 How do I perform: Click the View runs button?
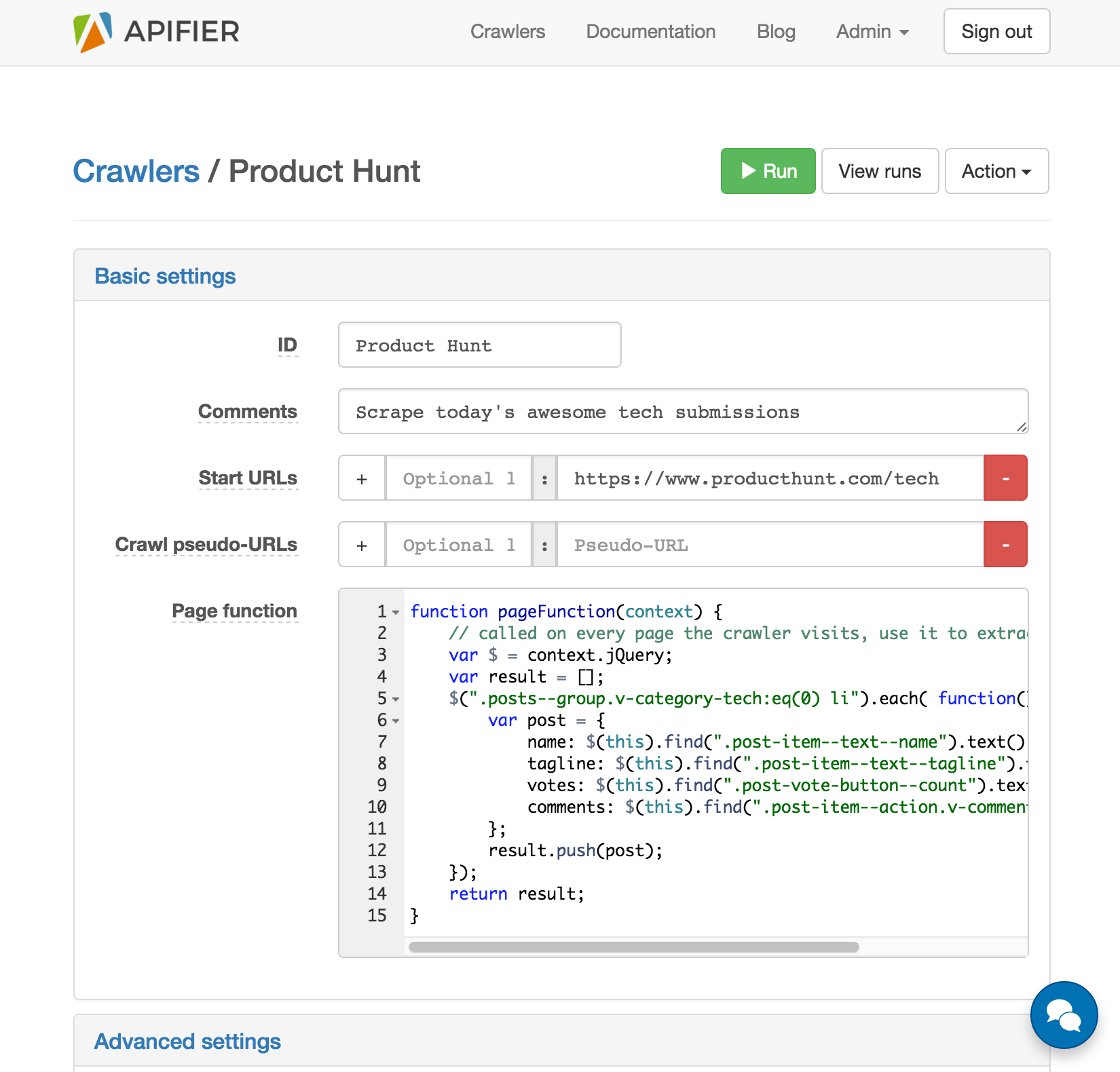880,171
